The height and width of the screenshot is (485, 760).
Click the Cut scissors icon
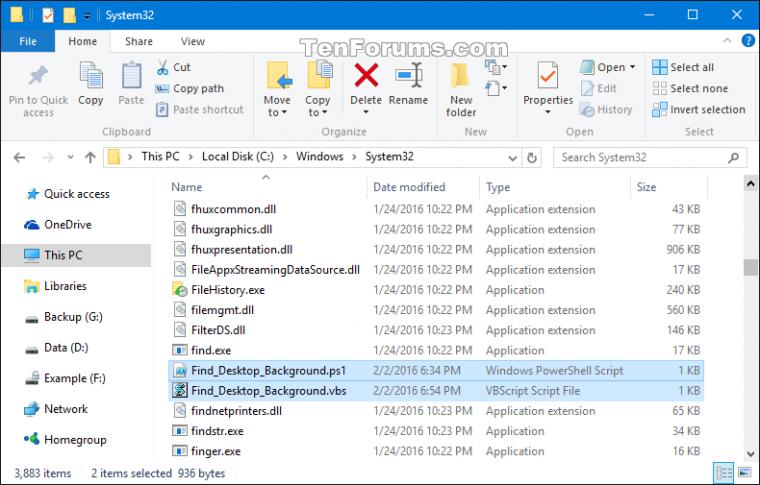coord(162,67)
